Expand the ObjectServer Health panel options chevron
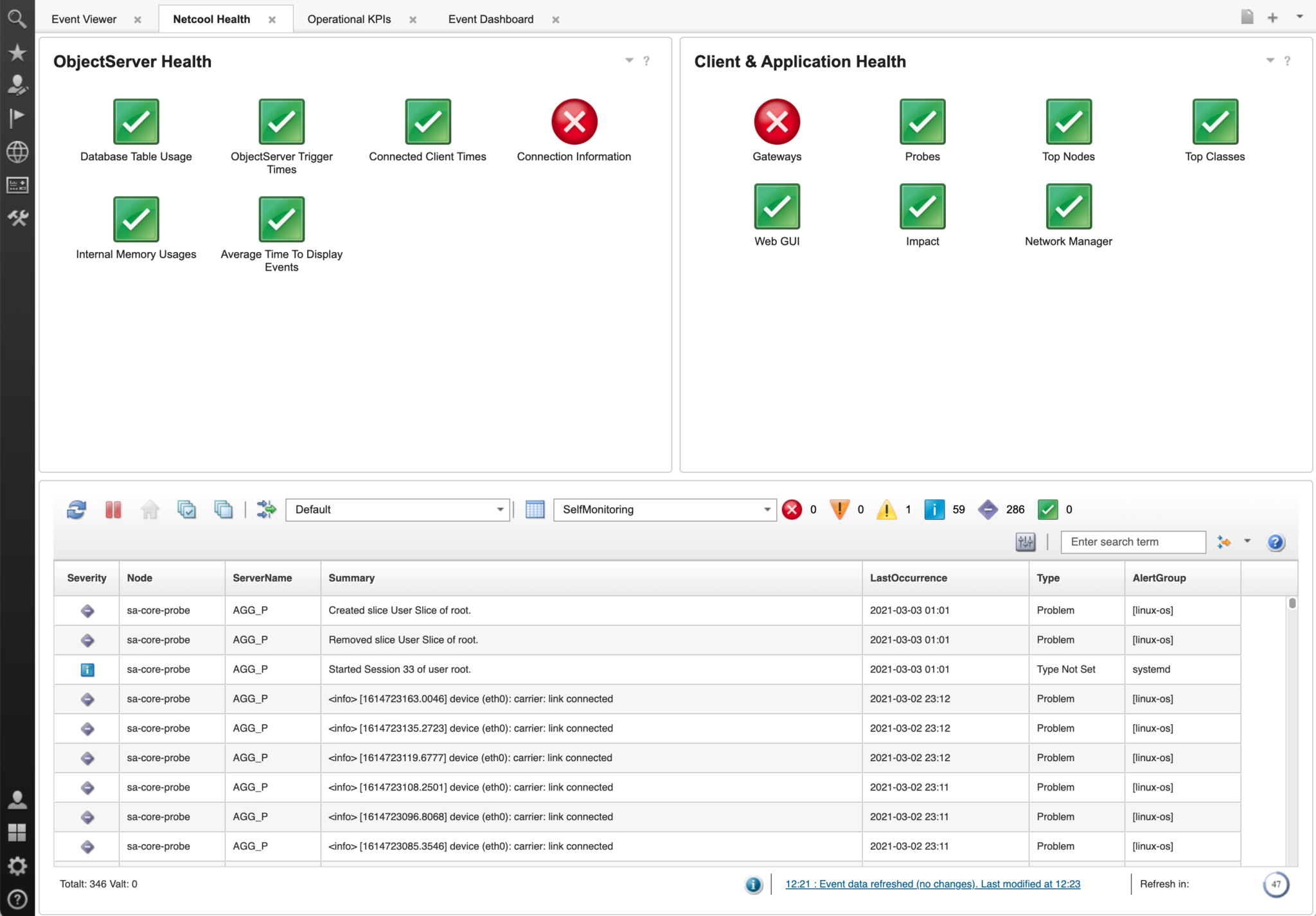 tap(628, 60)
